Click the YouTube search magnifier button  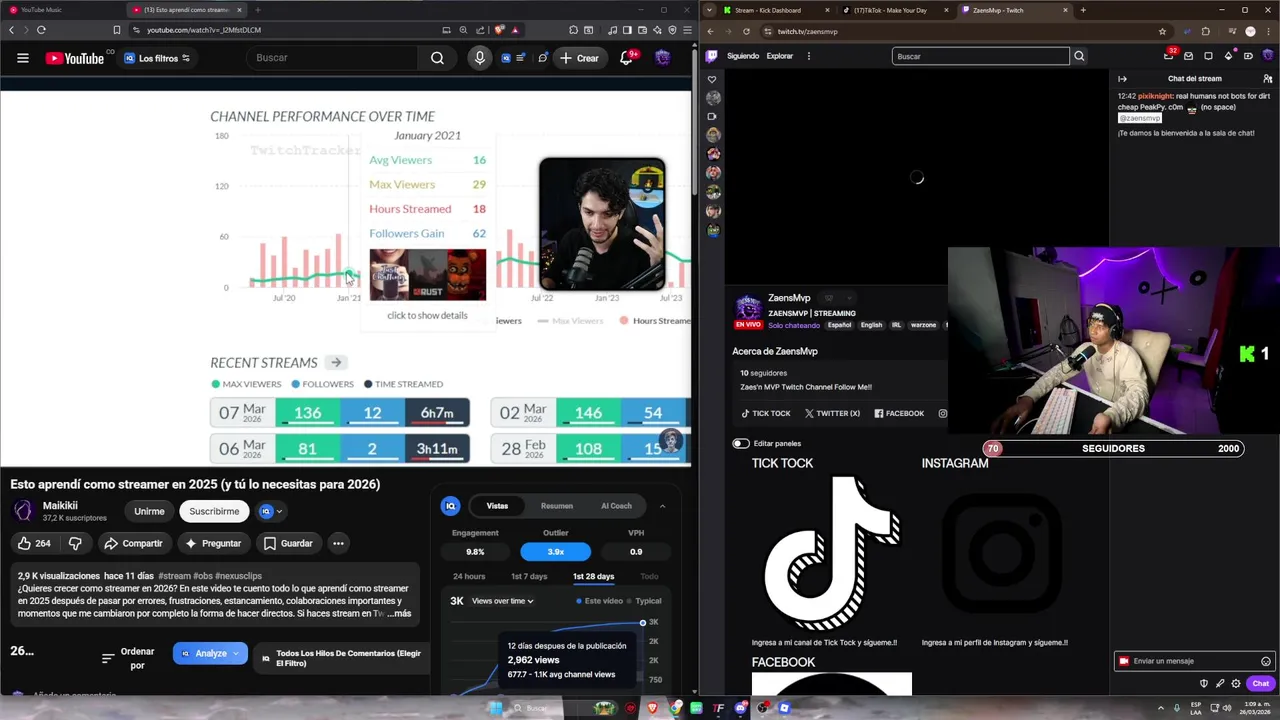point(437,58)
